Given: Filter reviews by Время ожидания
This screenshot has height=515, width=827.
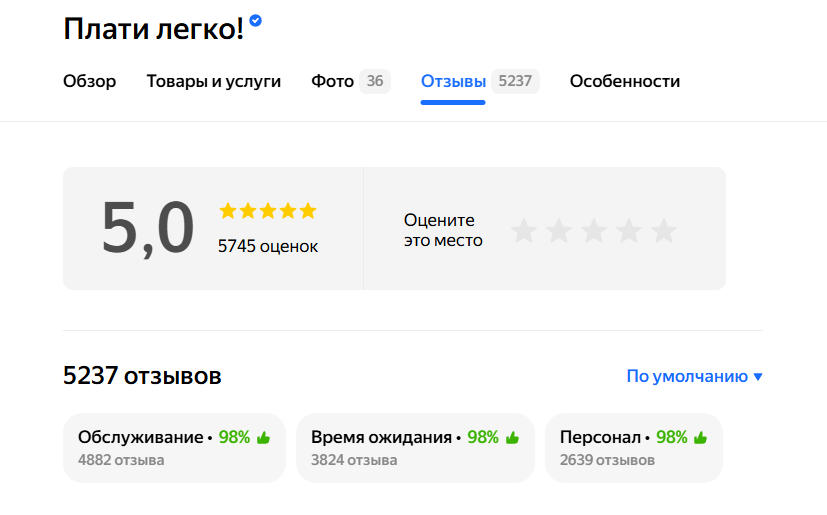Looking at the screenshot, I should click(415, 447).
